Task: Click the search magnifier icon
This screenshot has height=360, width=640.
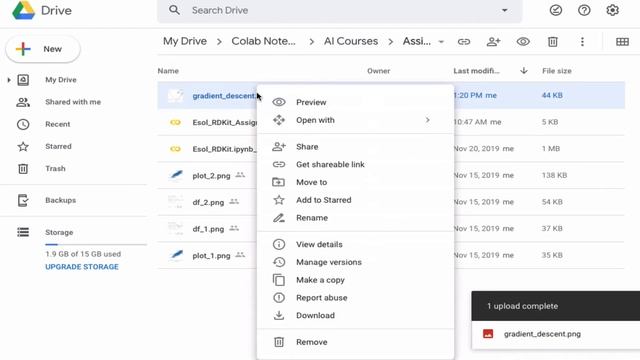Action: coord(174,10)
